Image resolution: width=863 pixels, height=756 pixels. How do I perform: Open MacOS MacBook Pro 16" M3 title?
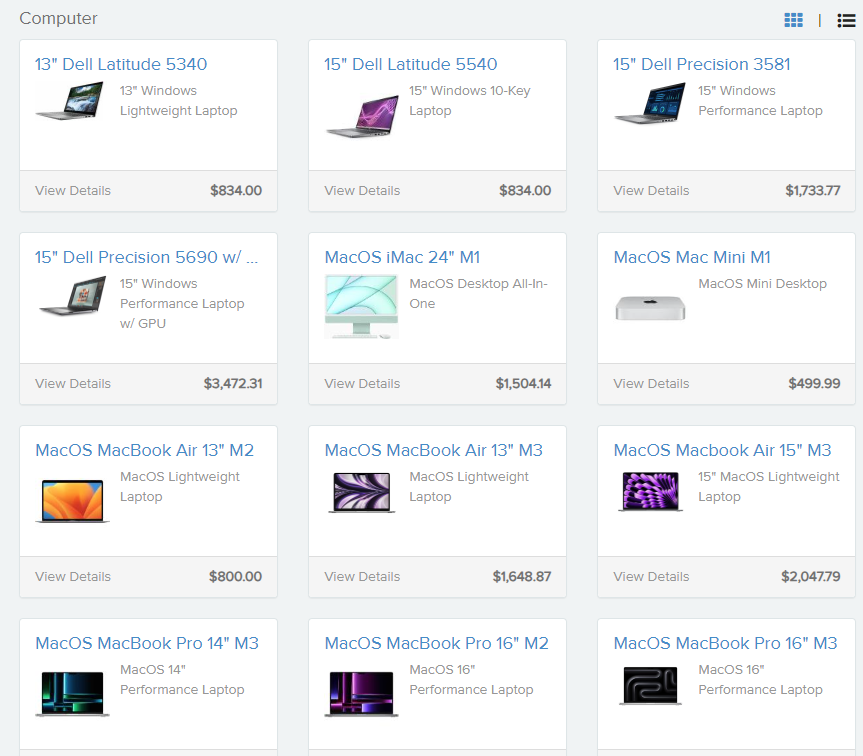(x=725, y=644)
